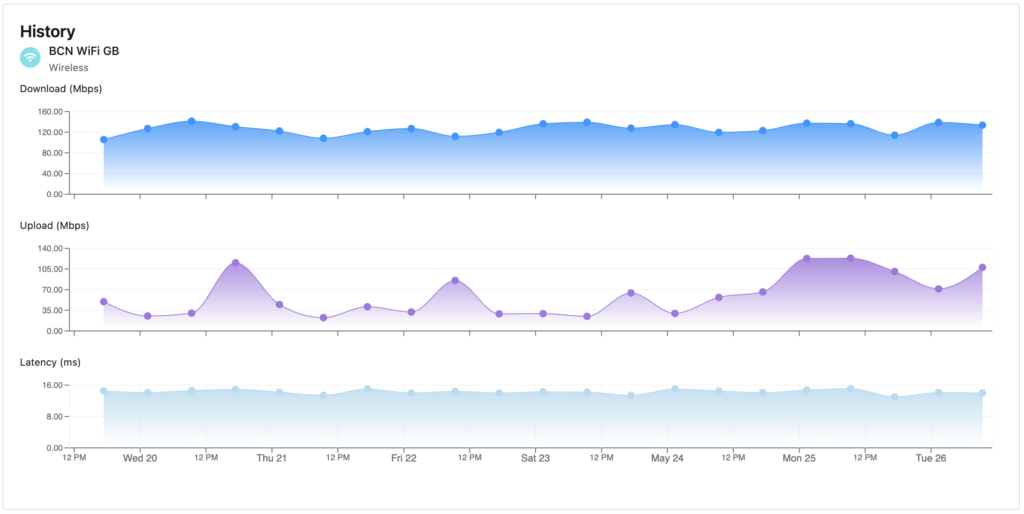Select the "History" heading

click(48, 31)
